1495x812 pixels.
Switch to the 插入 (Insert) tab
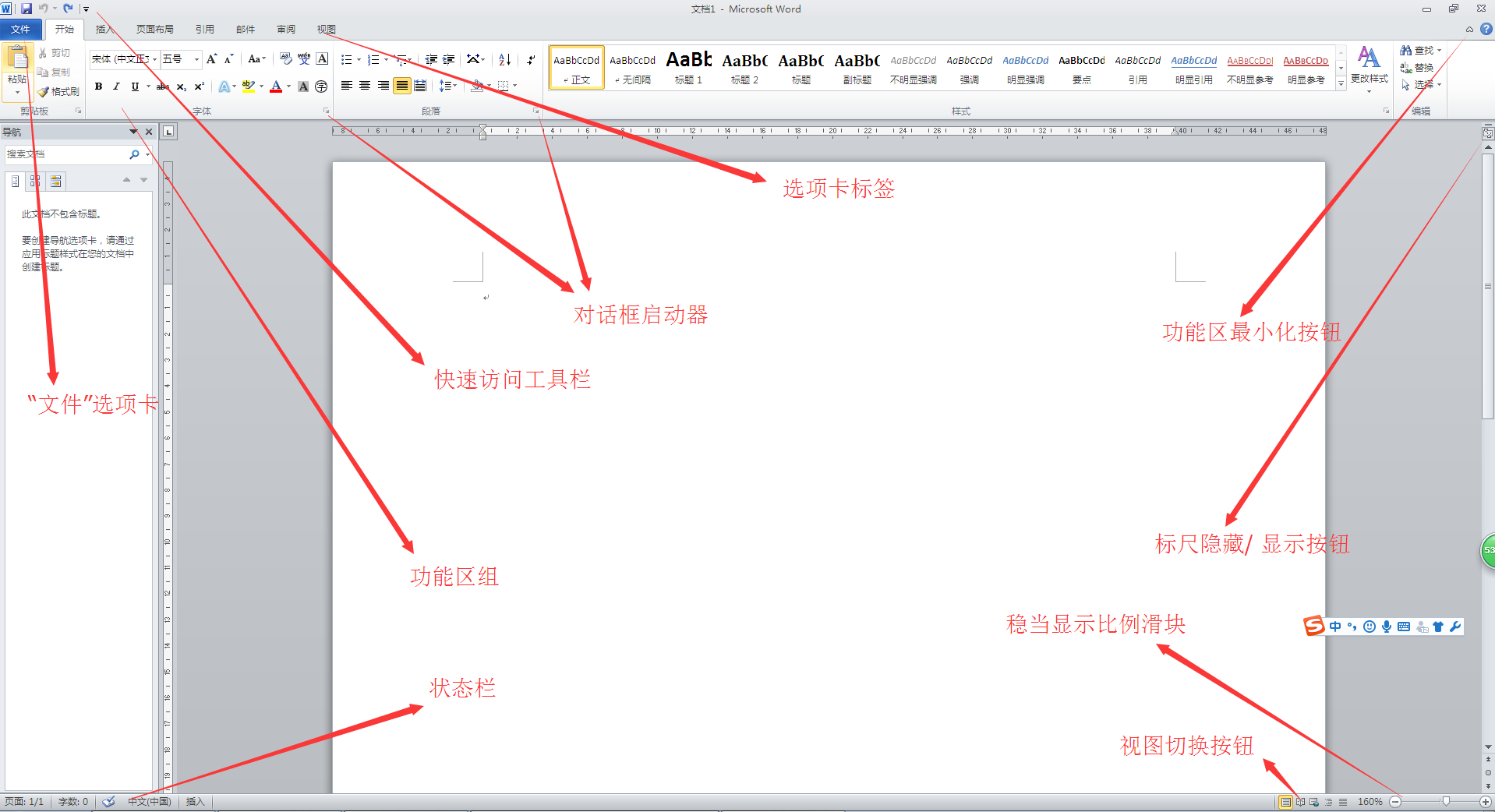click(x=104, y=30)
